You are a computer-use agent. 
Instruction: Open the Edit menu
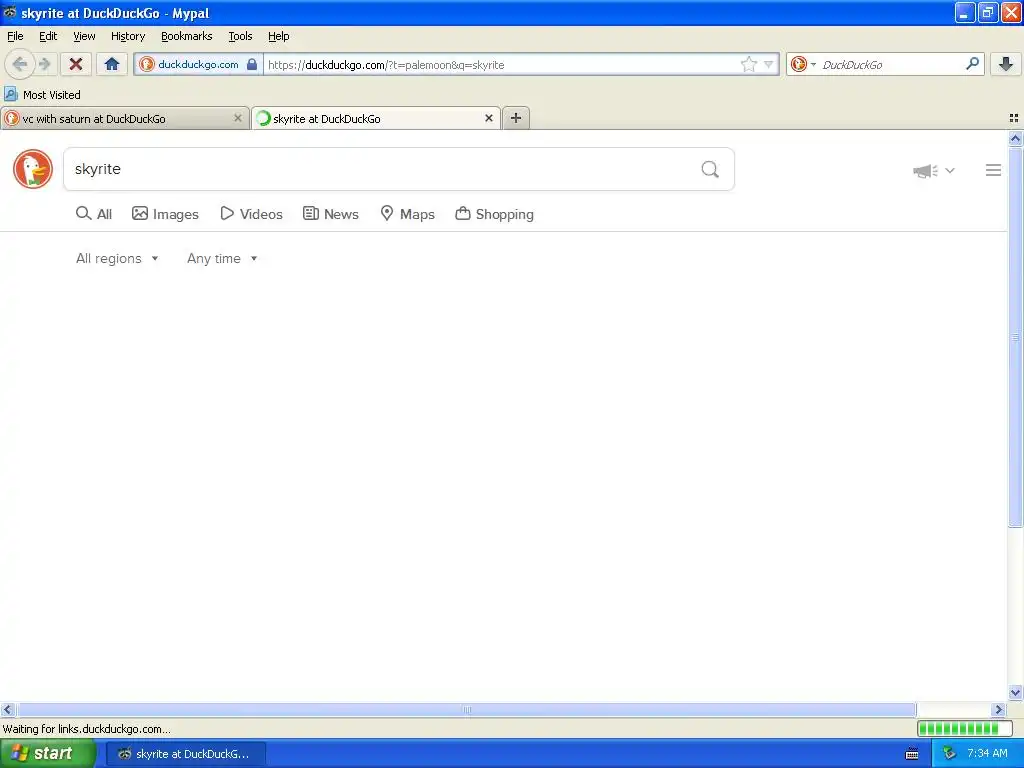[x=48, y=36]
